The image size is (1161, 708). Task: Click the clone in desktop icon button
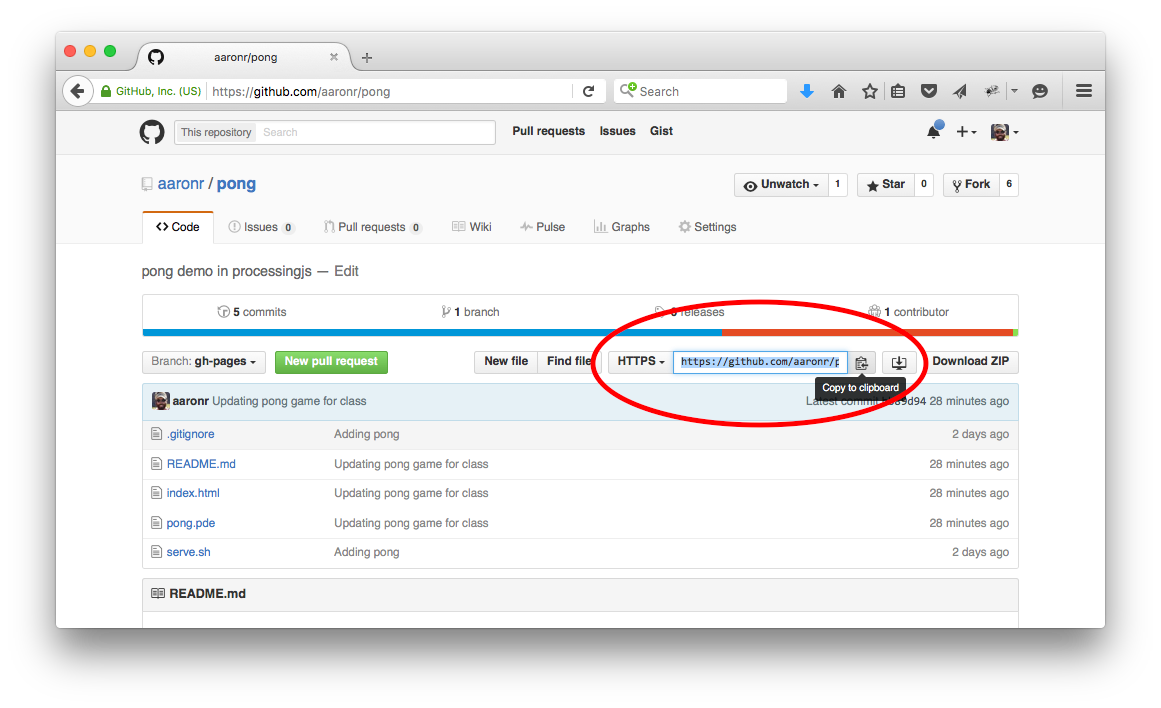(899, 362)
